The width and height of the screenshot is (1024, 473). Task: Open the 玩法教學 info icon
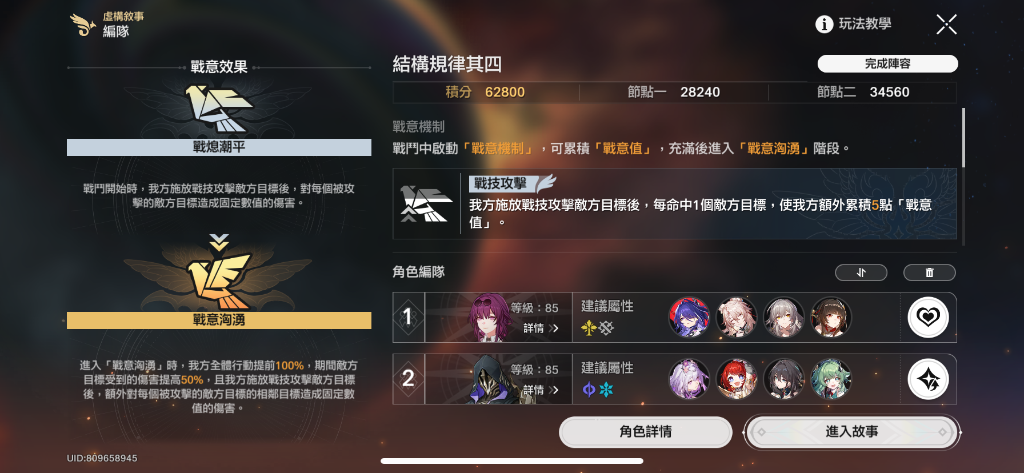824,25
